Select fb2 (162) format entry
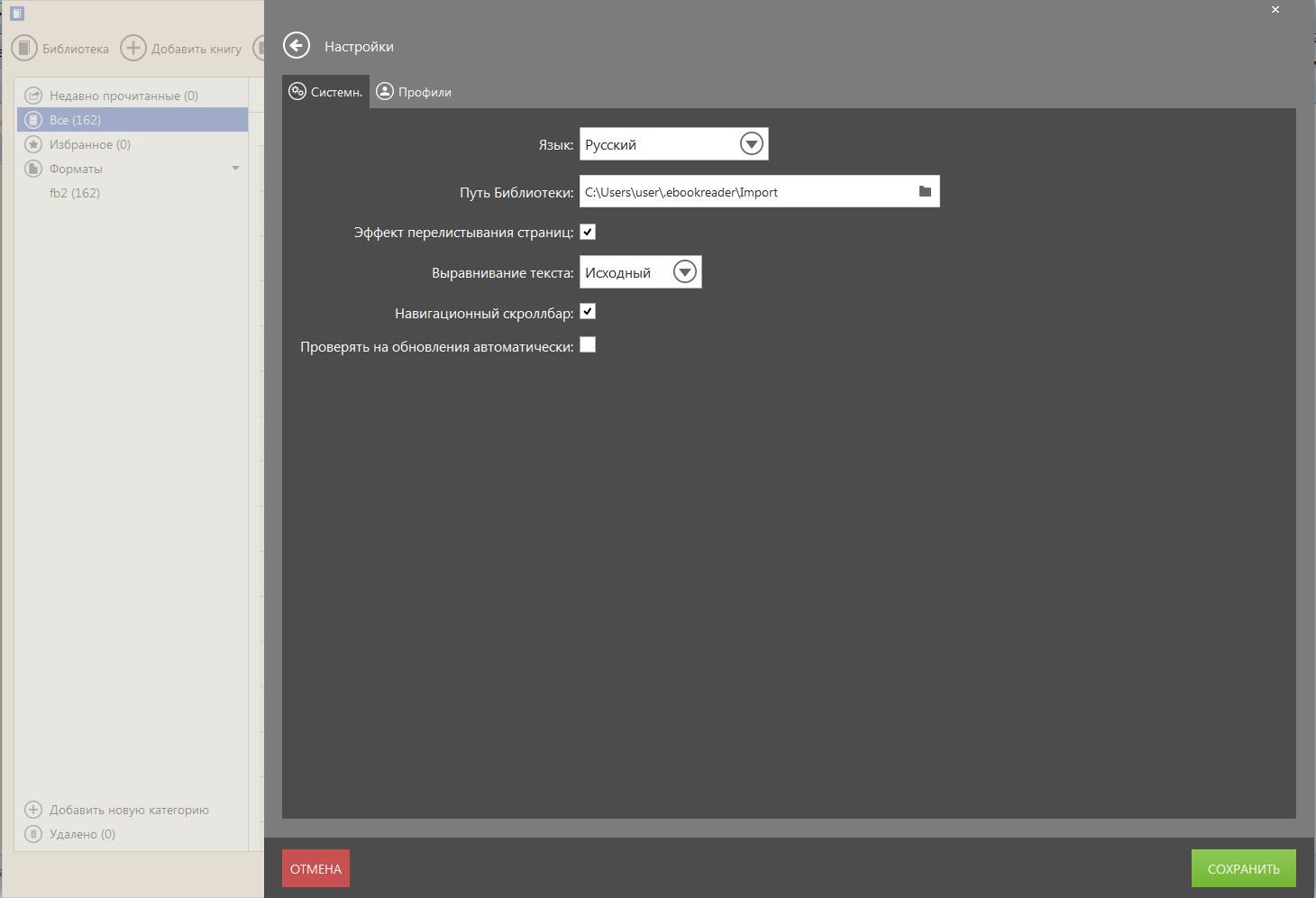Image resolution: width=1316 pixels, height=898 pixels. (75, 193)
